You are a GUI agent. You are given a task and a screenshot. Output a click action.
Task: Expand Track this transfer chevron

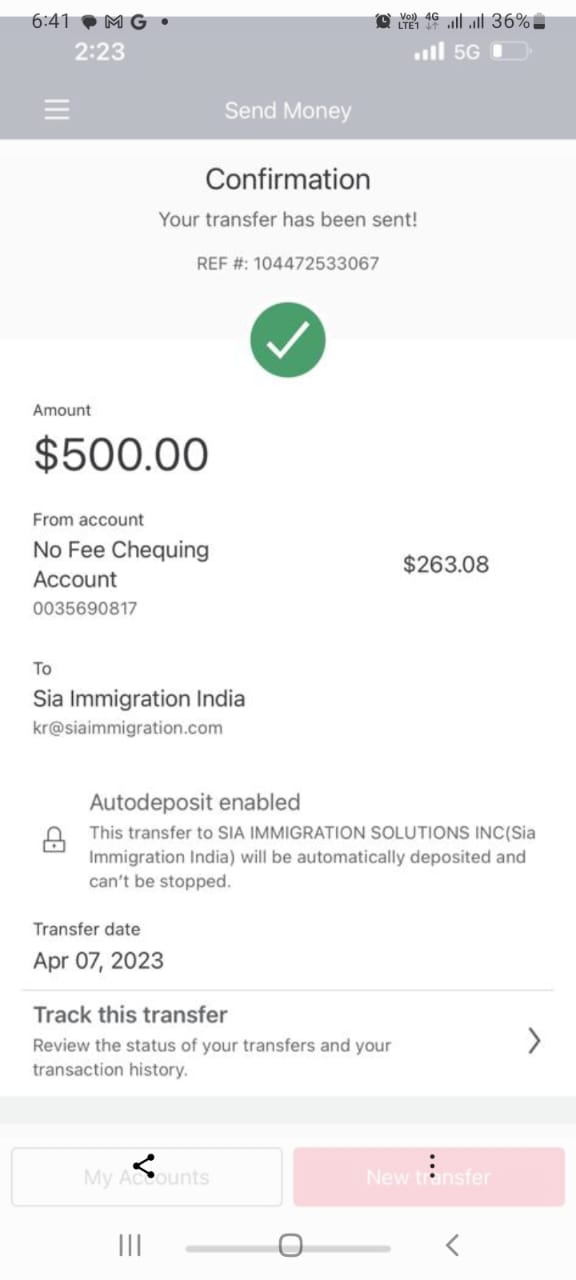tap(534, 1041)
